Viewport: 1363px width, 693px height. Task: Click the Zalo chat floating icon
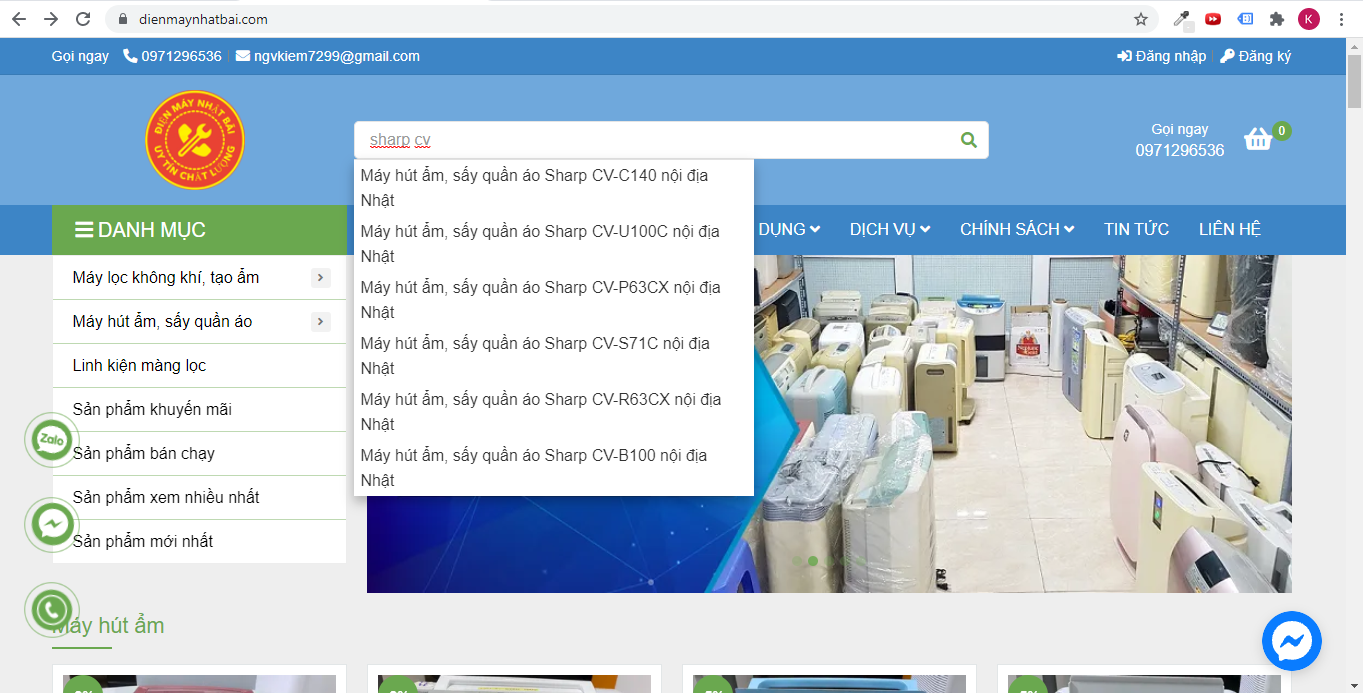[x=51, y=440]
